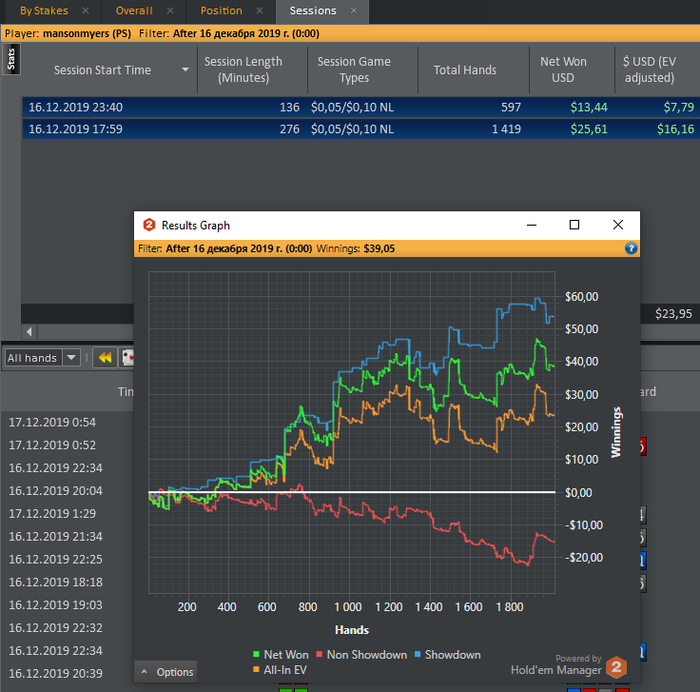Click the 1 419 total hands cell

tap(506, 129)
